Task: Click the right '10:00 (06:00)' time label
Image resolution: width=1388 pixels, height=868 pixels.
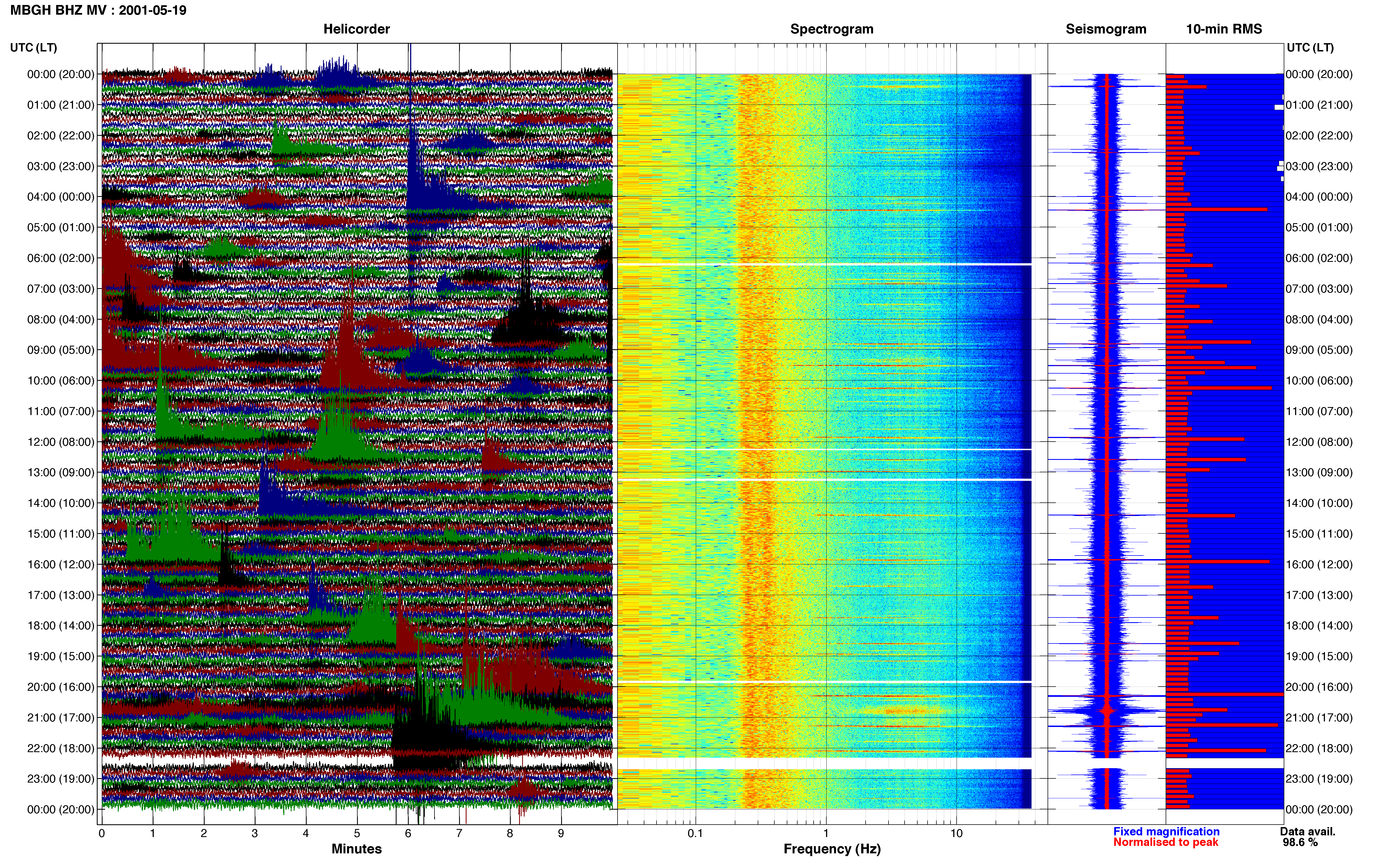Action: [1319, 380]
